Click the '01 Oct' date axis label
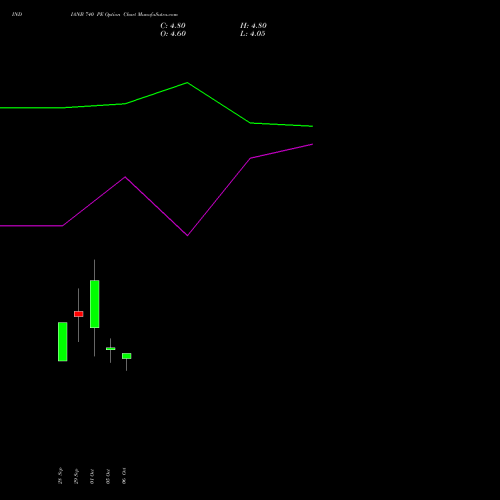The image size is (500, 500). [92, 476]
